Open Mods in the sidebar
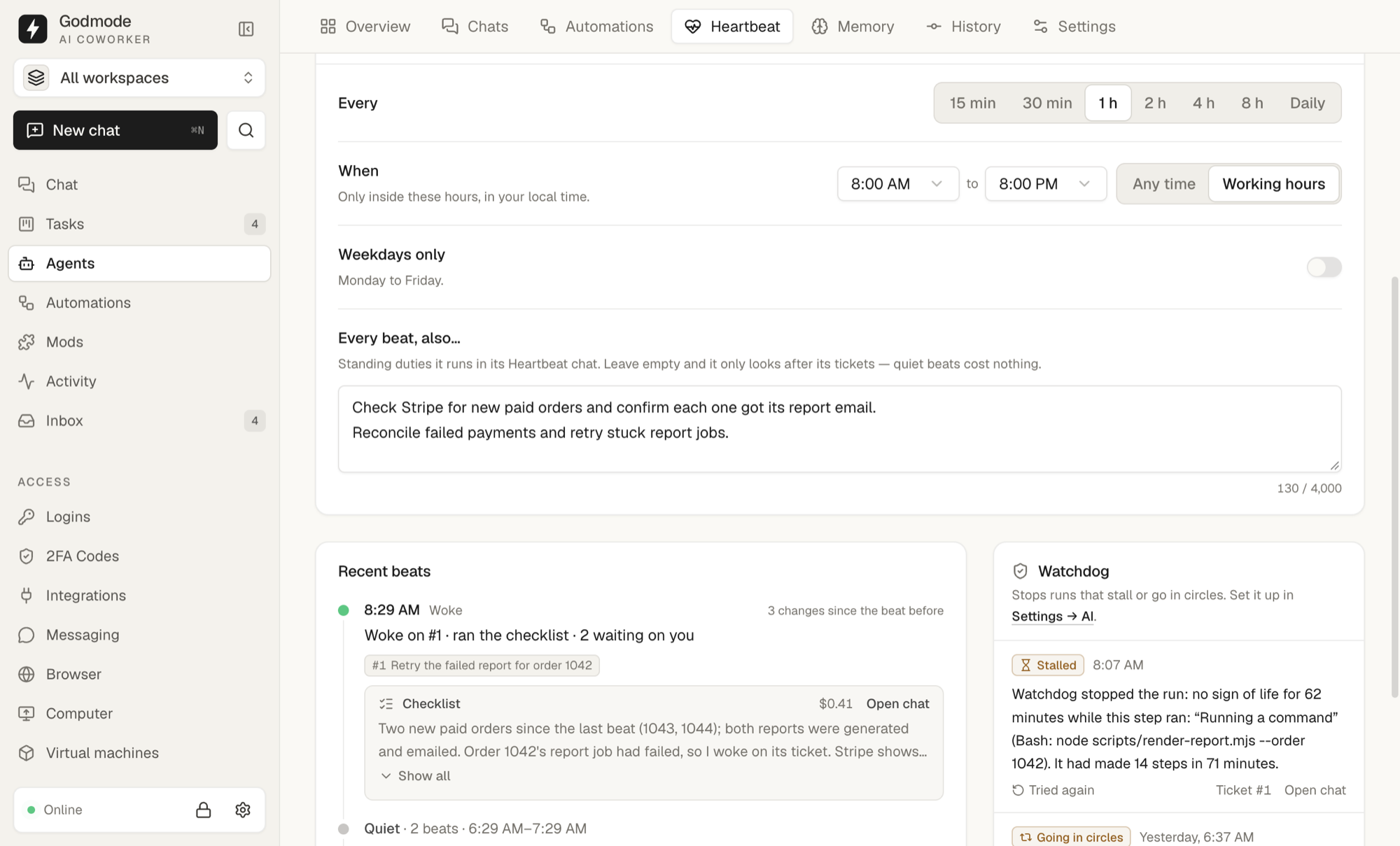This screenshot has width=1400, height=846. (139, 342)
